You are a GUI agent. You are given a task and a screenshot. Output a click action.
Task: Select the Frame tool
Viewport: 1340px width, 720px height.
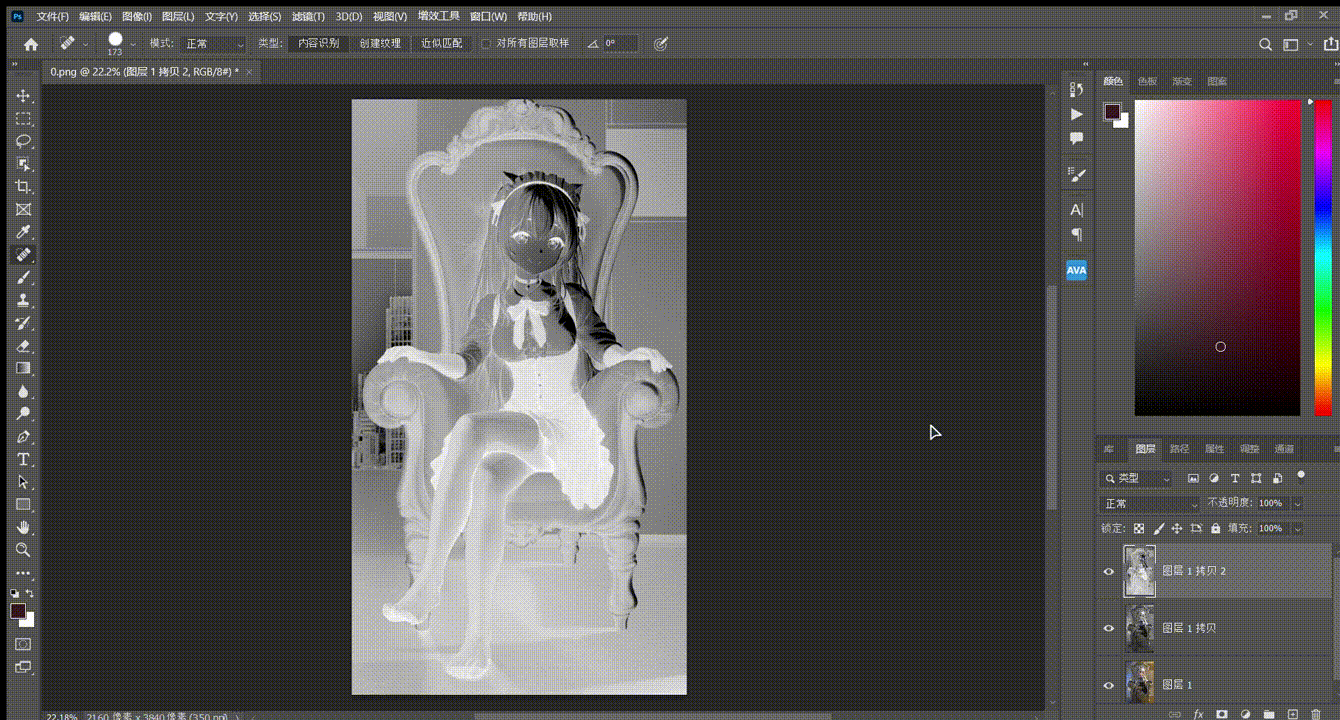[23, 210]
